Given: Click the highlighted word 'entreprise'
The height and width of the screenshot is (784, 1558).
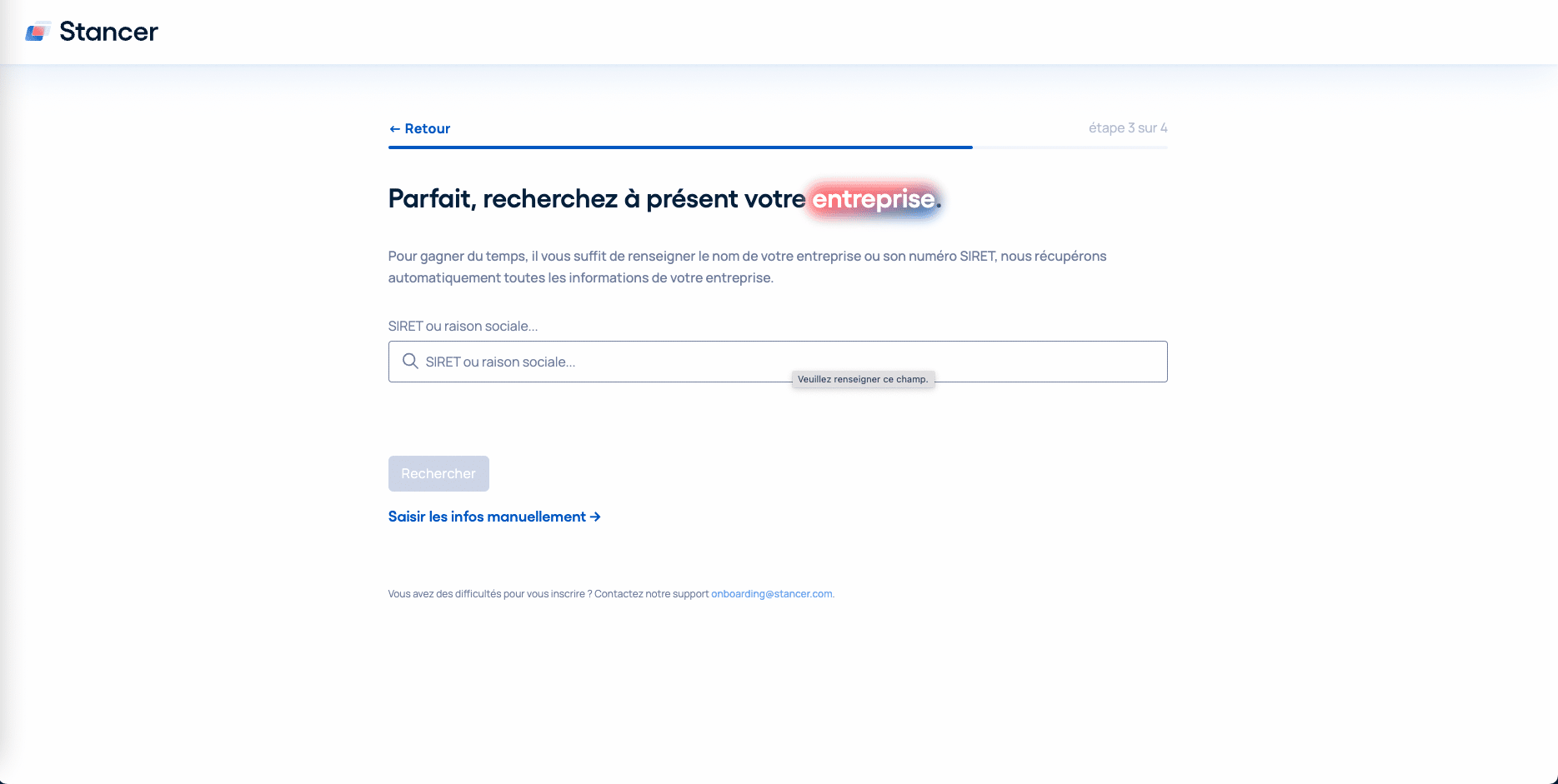Looking at the screenshot, I should [x=873, y=199].
